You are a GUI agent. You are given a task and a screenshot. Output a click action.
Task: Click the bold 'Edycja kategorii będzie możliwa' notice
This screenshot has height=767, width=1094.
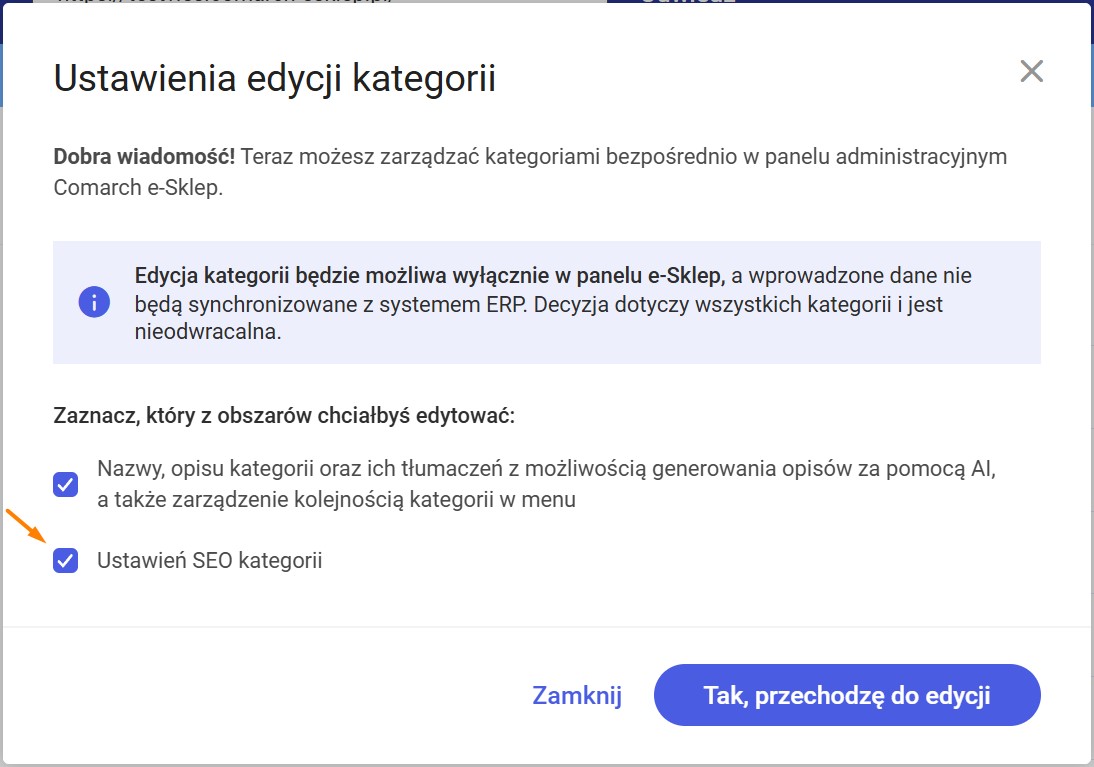click(x=430, y=276)
